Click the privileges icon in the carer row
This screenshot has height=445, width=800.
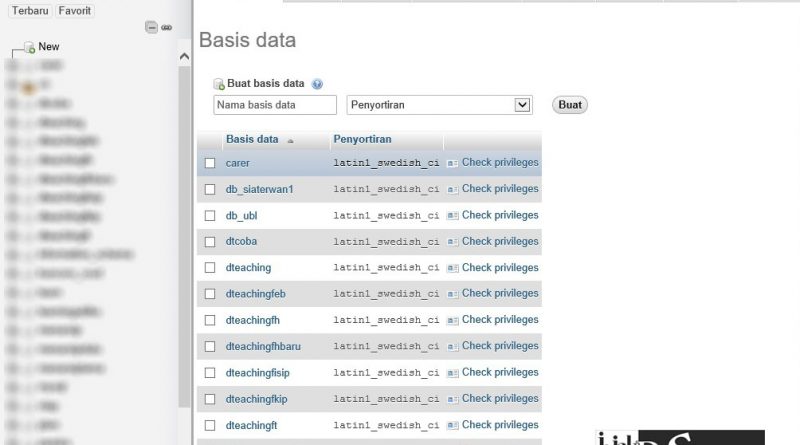pos(452,163)
